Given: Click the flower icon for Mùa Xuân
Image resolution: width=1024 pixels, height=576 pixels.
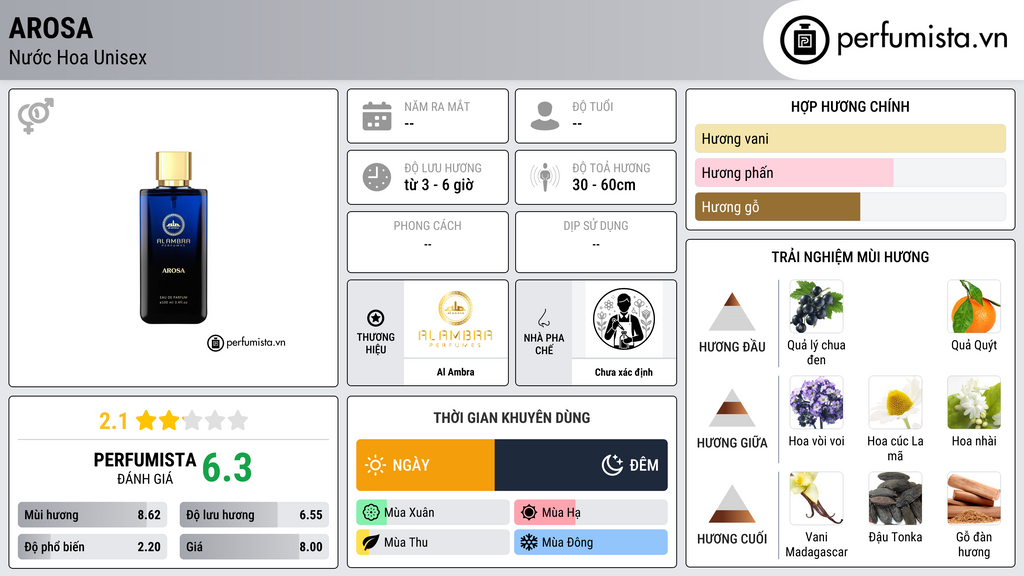Looking at the screenshot, I should click(371, 513).
